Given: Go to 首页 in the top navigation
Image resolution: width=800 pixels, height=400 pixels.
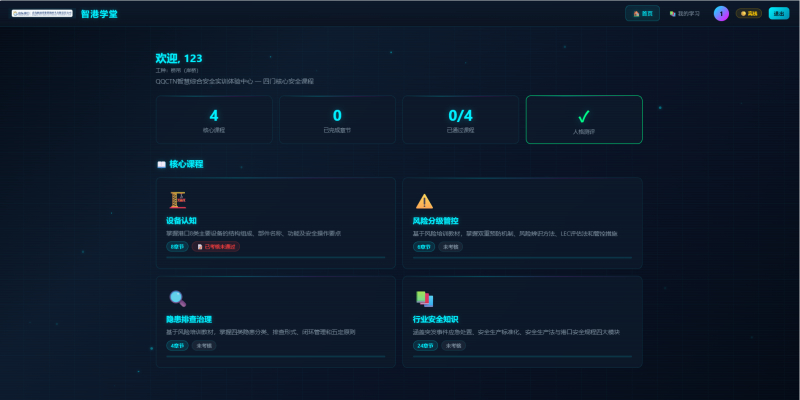Looking at the screenshot, I should [x=642, y=14].
